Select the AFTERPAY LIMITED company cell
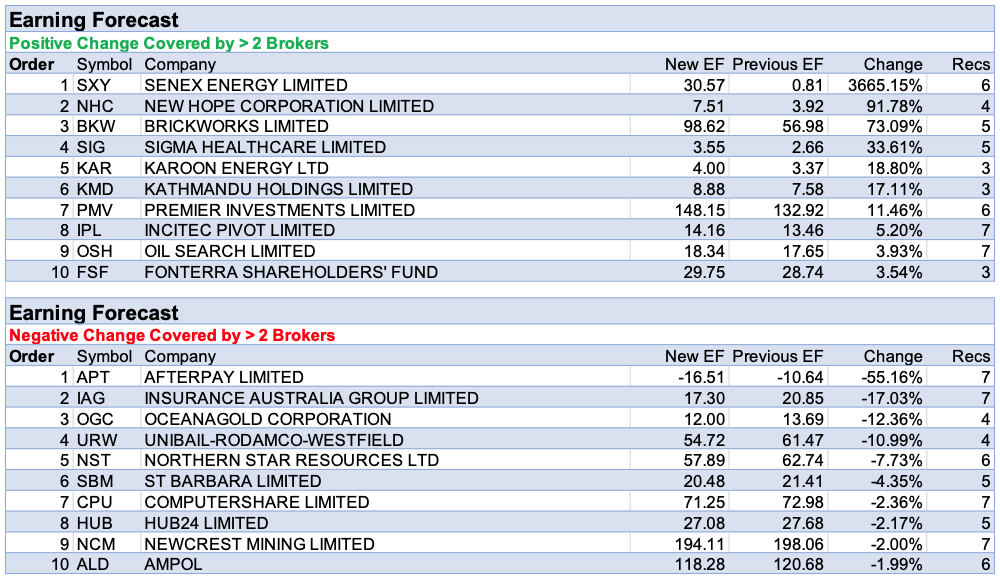1000x579 pixels. pos(224,377)
